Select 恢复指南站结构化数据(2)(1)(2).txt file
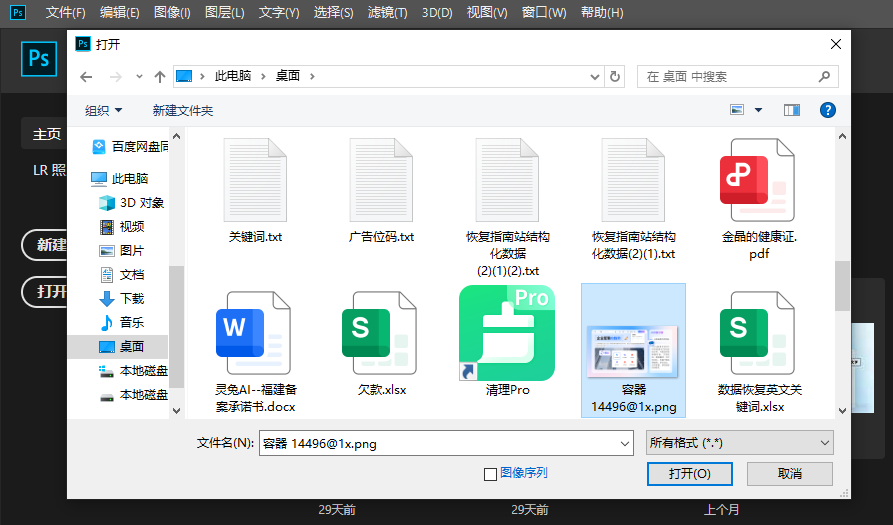 507,181
